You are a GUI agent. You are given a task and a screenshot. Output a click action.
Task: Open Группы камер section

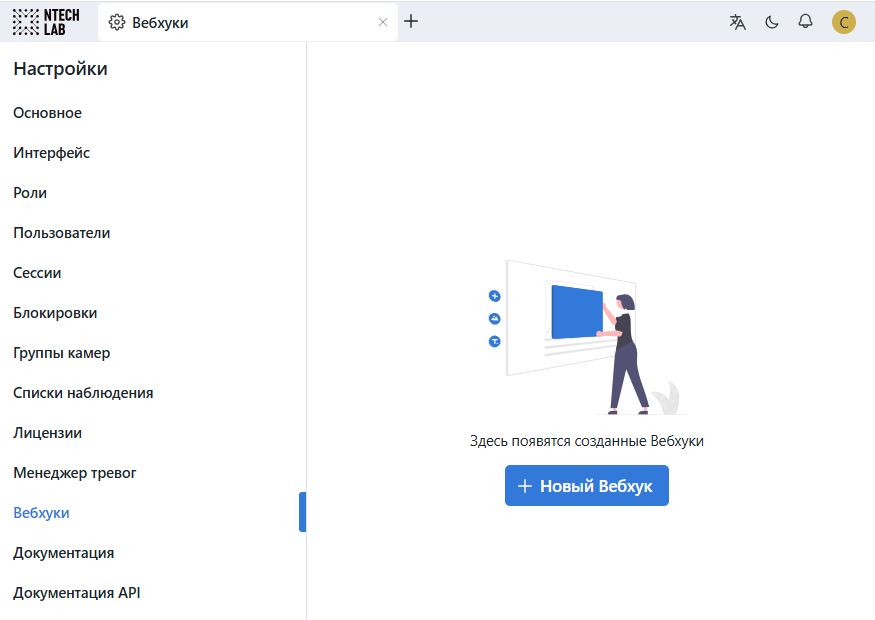pyautogui.click(x=62, y=353)
